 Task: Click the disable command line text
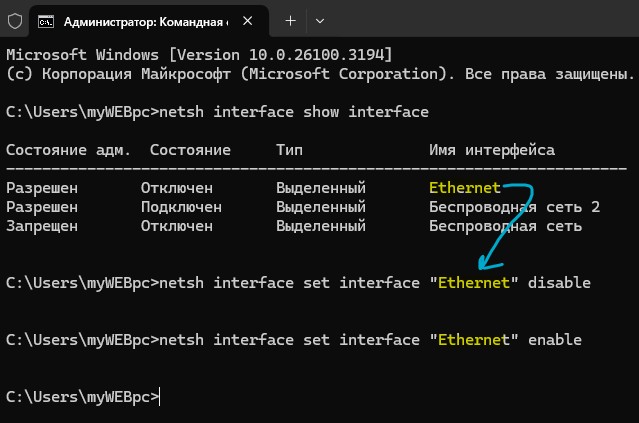298,283
